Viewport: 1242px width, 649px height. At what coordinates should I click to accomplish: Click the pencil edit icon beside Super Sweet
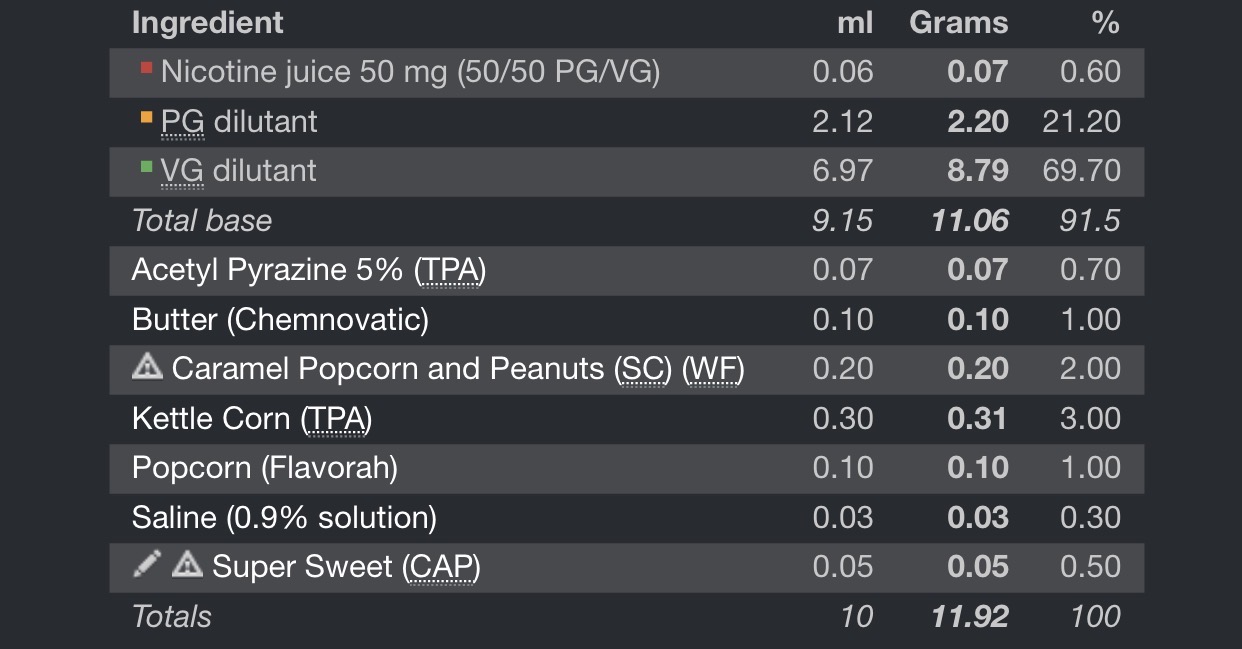[146, 566]
